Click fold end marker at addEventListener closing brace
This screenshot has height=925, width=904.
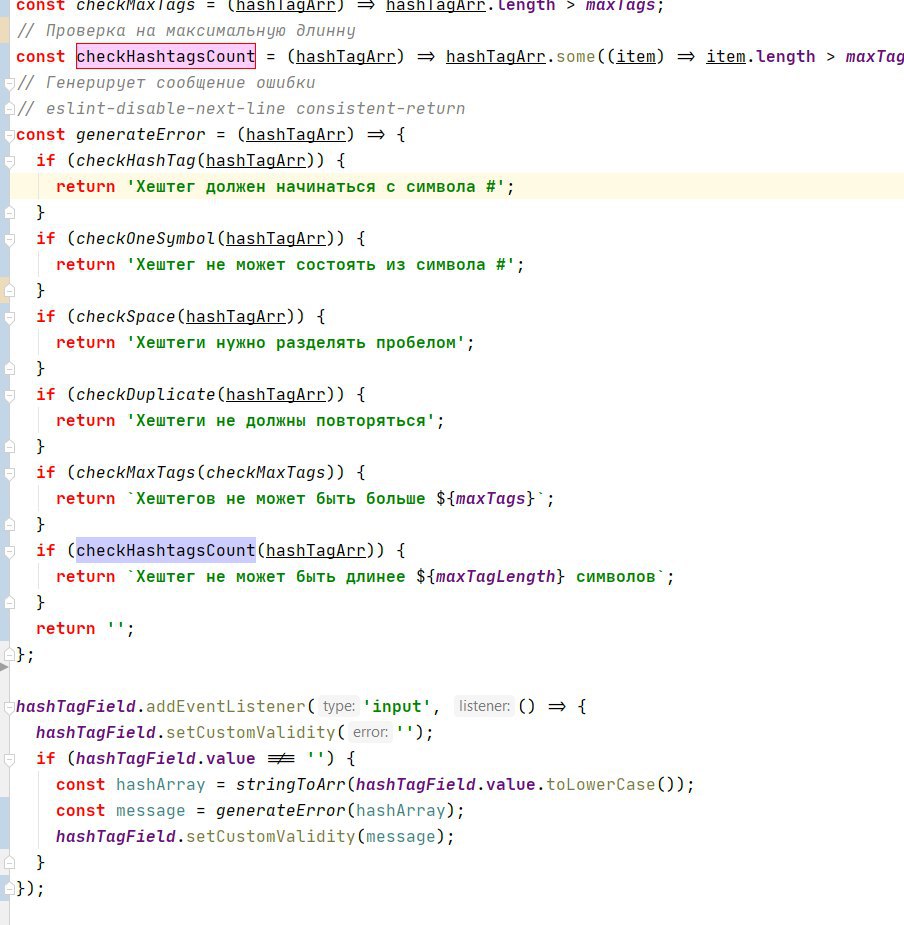9,888
